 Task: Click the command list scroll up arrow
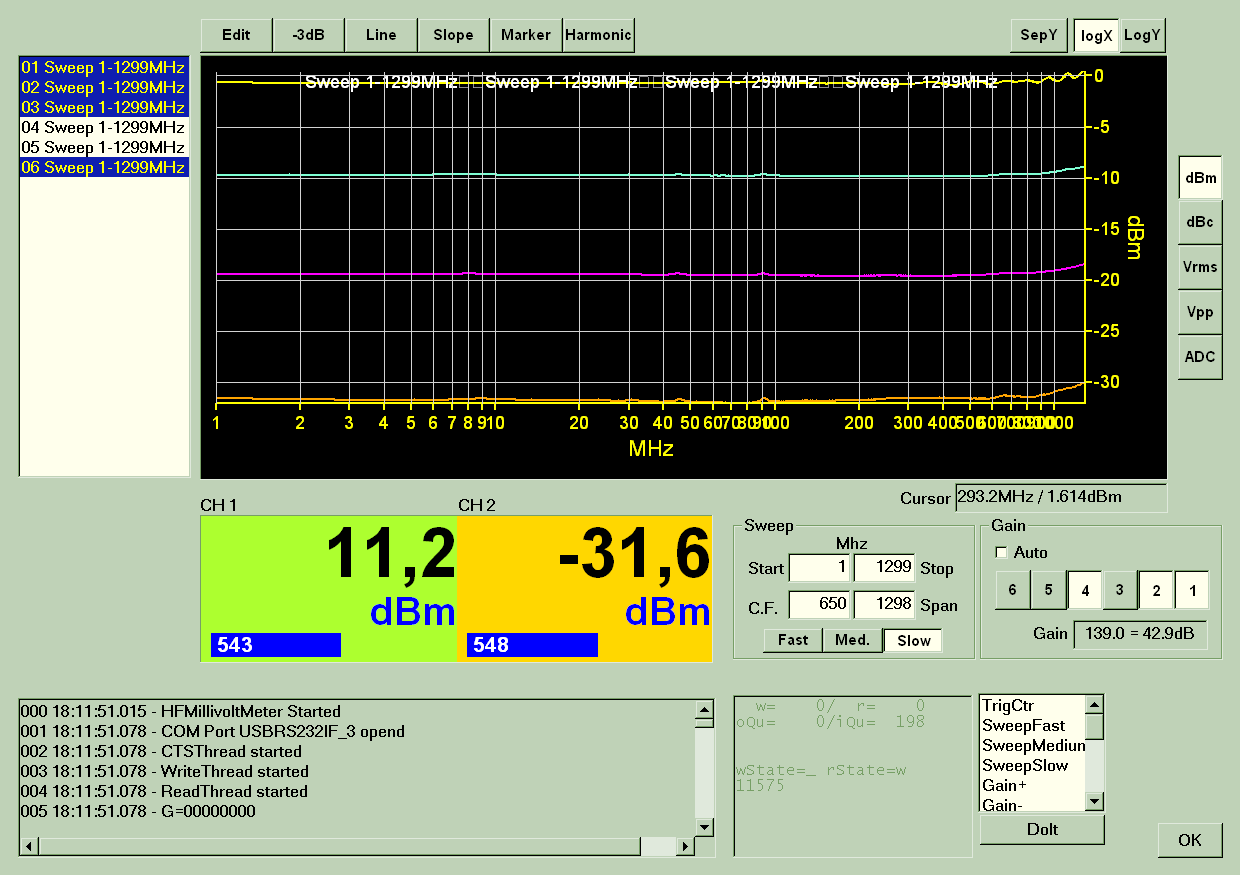1094,705
